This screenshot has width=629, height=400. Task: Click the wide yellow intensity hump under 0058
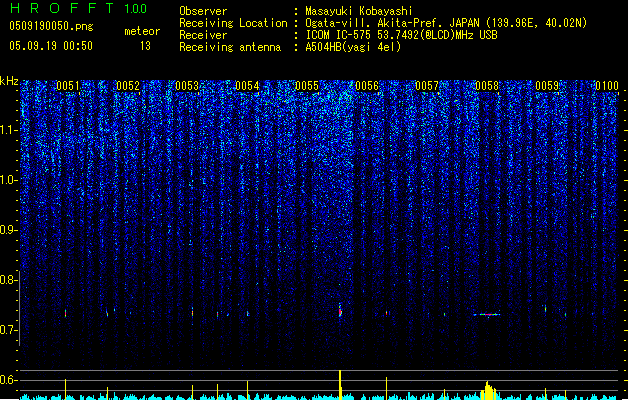point(488,391)
